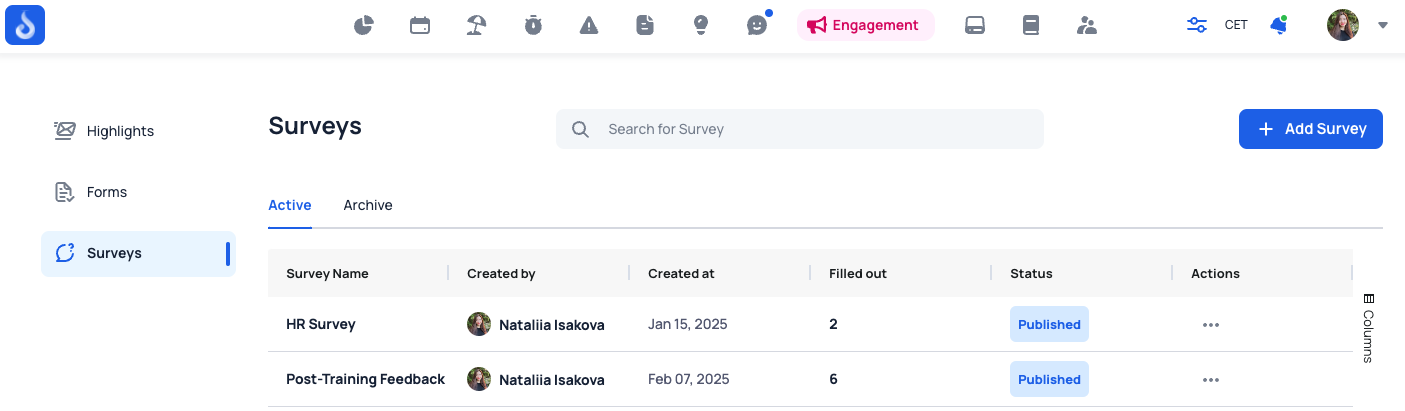1405x411 pixels.
Task: Open actions menu for HR Survey
Action: (x=1211, y=325)
